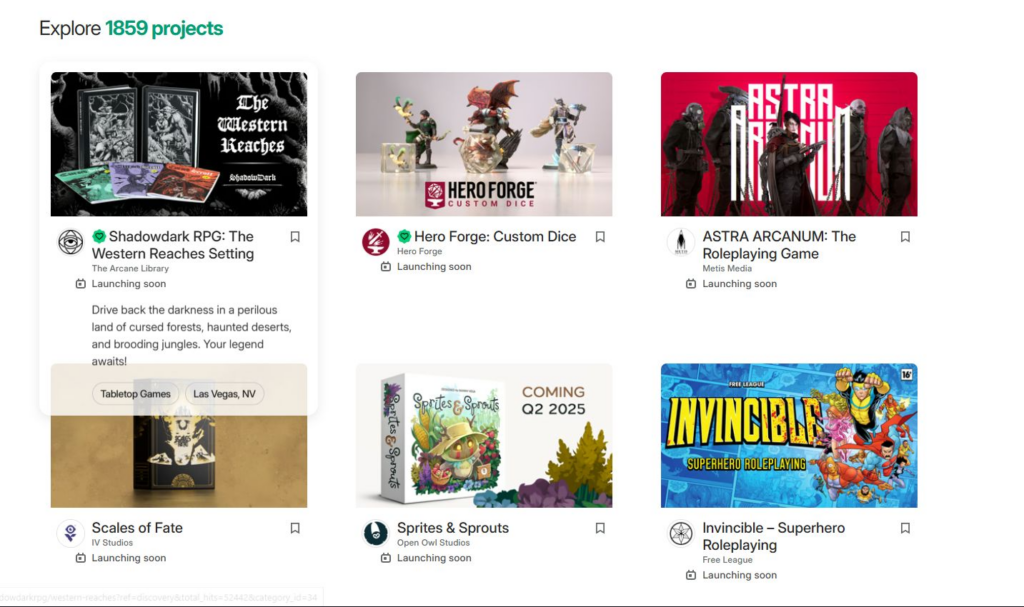Open the Astra Arcanum project image

coord(789,144)
